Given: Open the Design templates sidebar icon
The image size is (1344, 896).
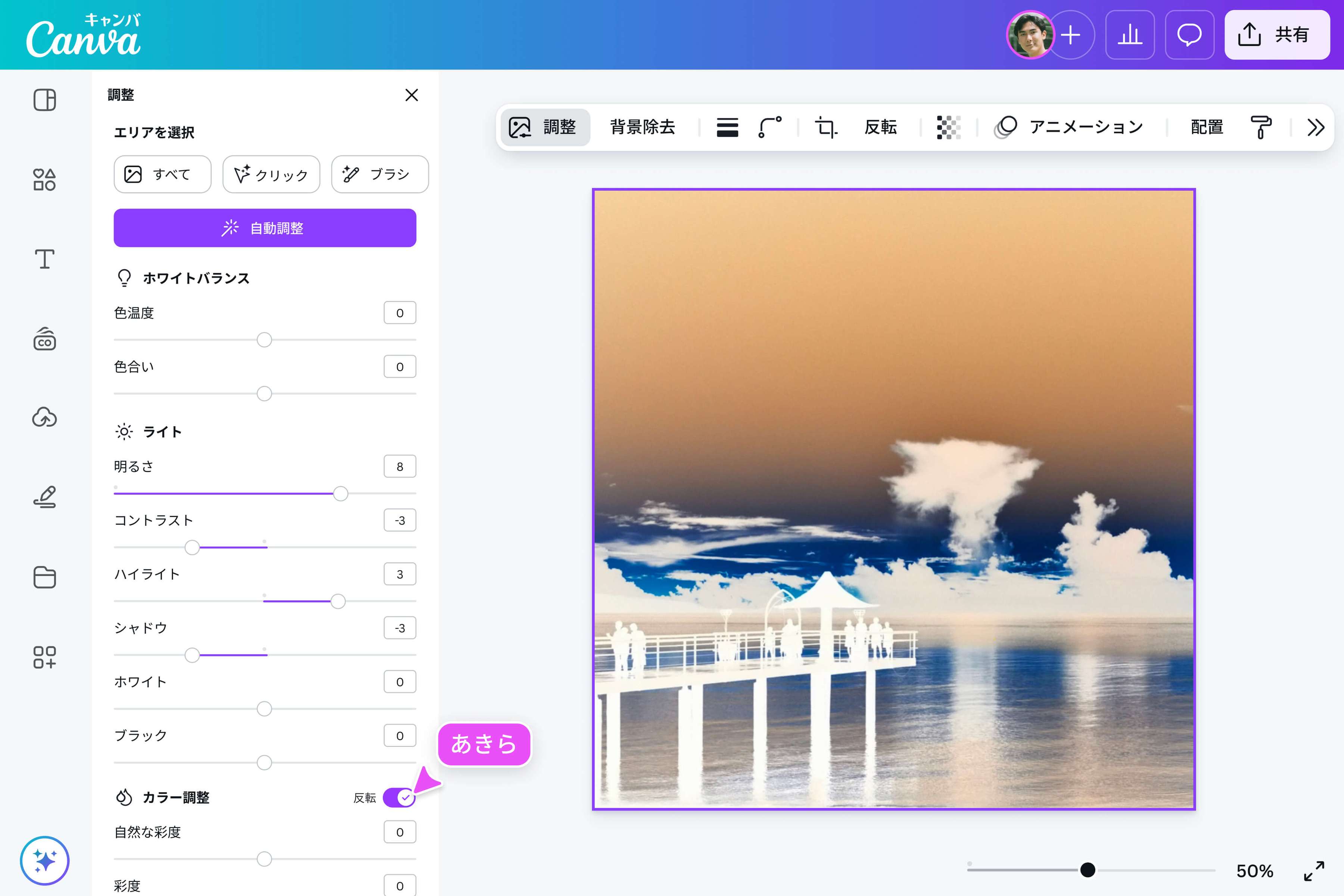Looking at the screenshot, I should click(x=44, y=100).
